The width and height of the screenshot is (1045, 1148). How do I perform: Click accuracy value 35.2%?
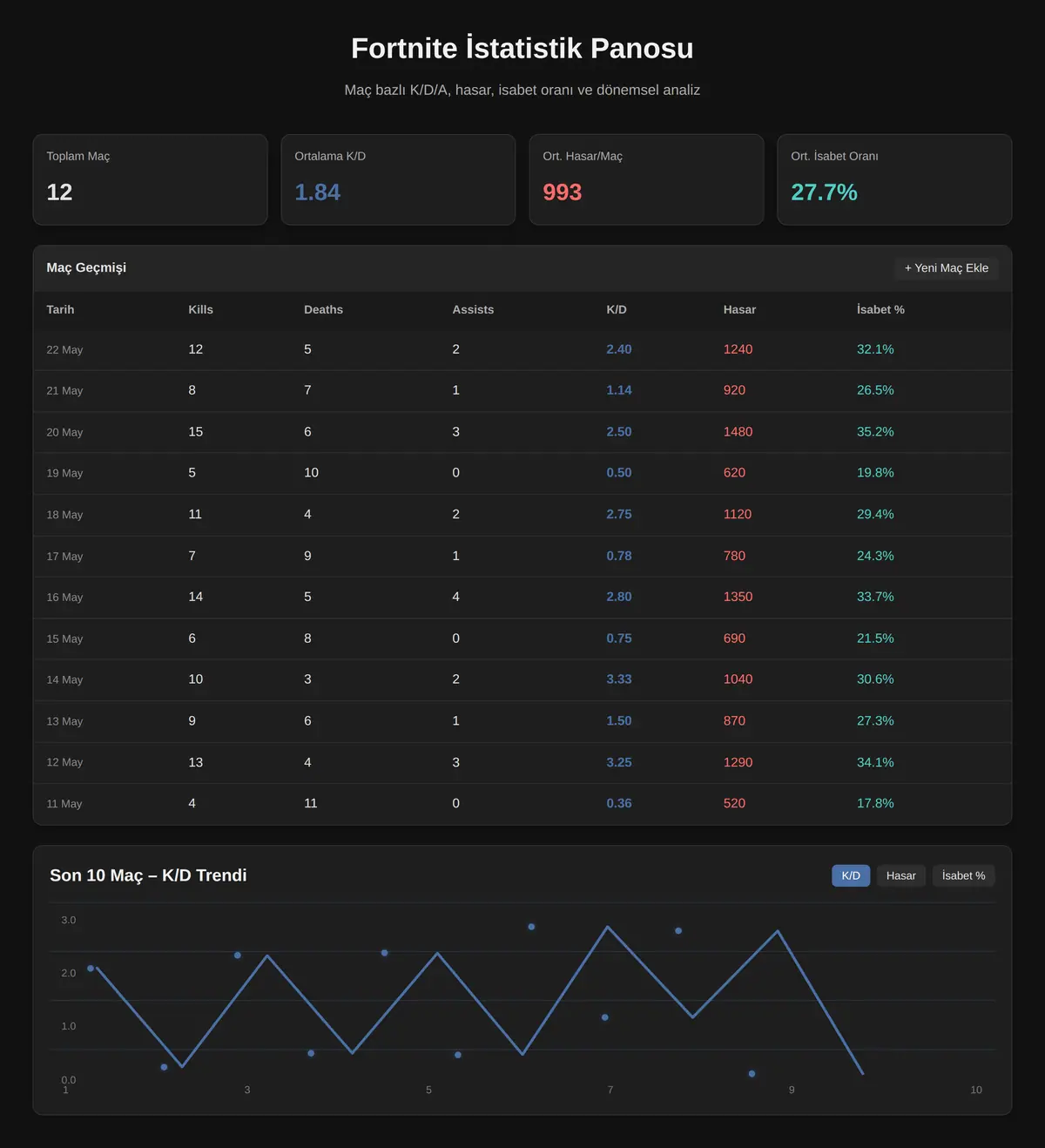click(875, 432)
